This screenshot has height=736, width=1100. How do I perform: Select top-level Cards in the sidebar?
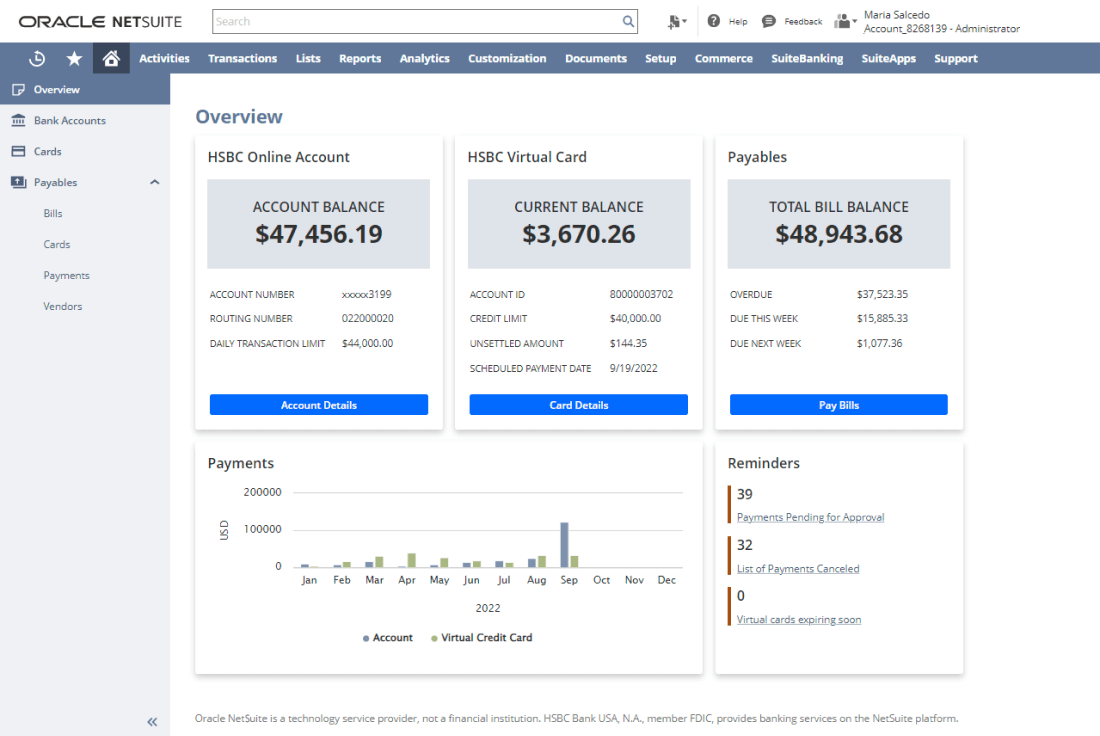pyautogui.click(x=48, y=152)
